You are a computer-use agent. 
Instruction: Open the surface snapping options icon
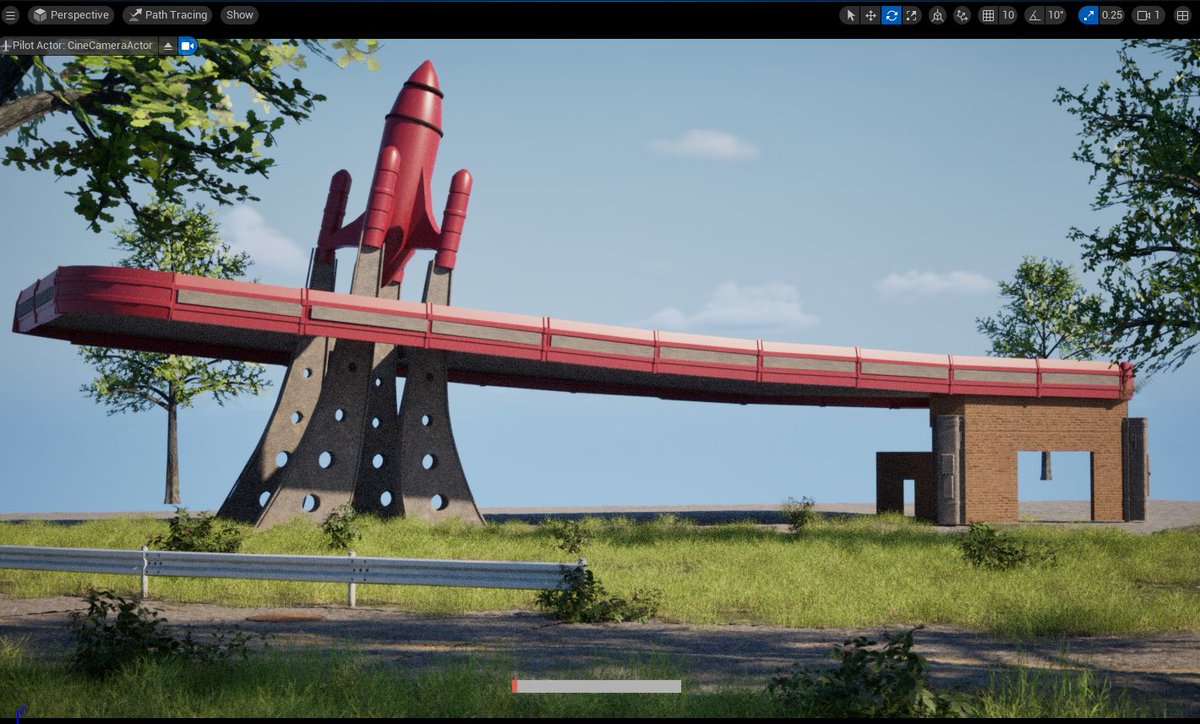pyautogui.click(x=962, y=14)
